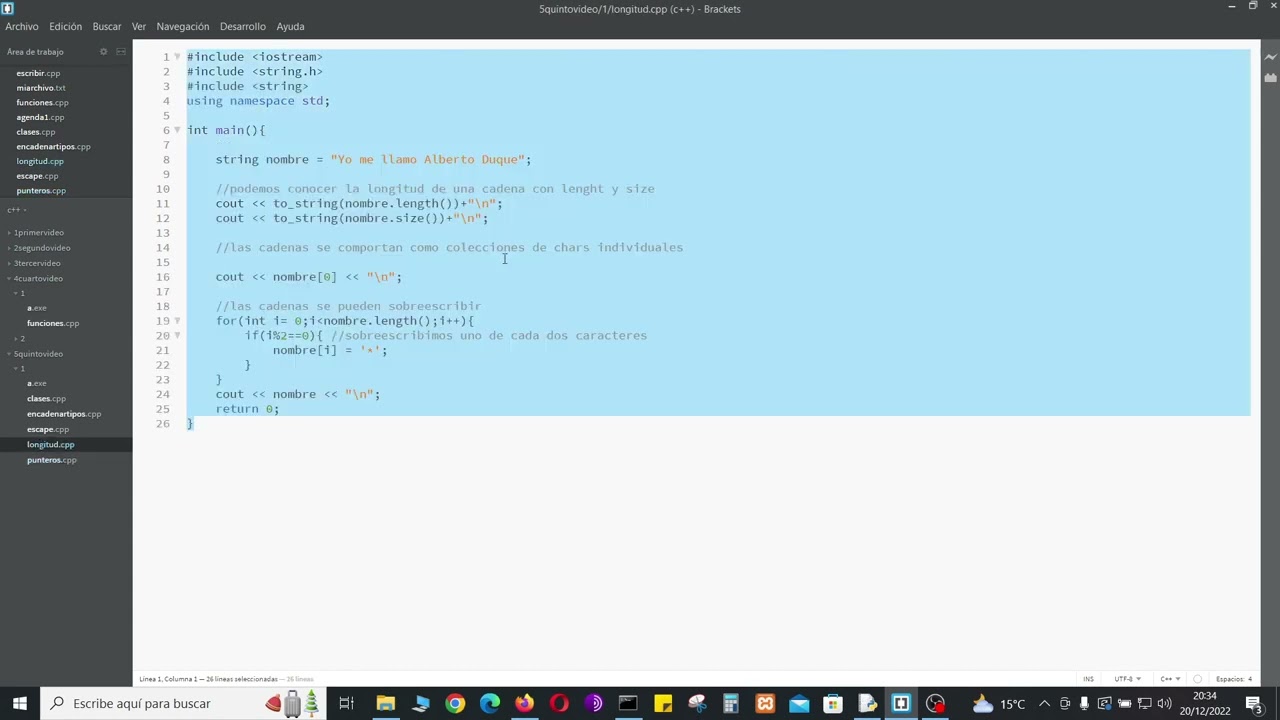
Task: Open the UTF-8 encoding dropdown
Action: pyautogui.click(x=1127, y=679)
